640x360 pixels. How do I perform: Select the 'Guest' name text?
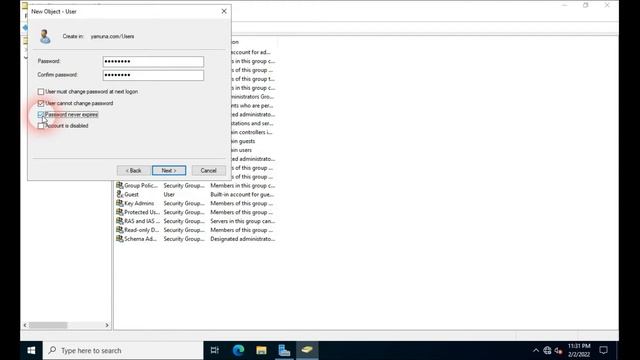(x=131, y=195)
